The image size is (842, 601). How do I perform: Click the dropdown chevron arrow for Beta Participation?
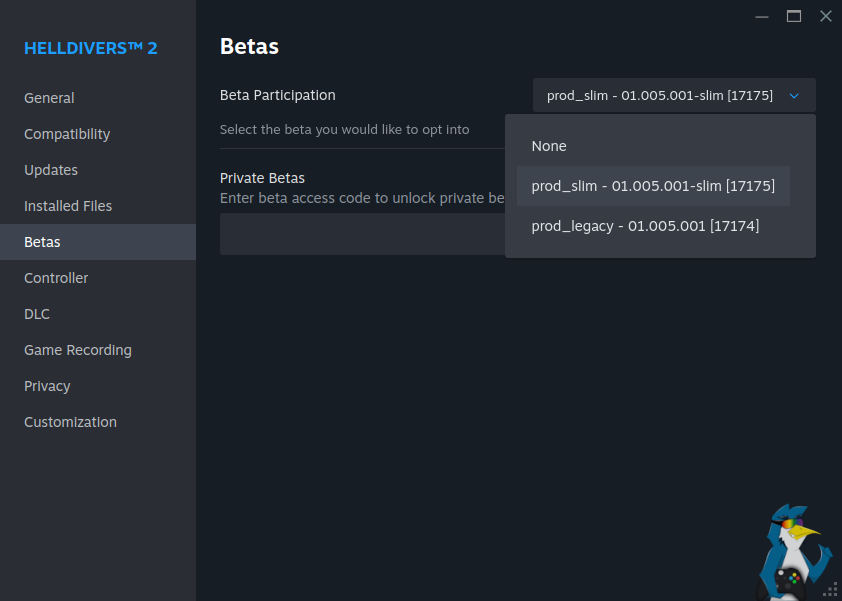click(794, 96)
